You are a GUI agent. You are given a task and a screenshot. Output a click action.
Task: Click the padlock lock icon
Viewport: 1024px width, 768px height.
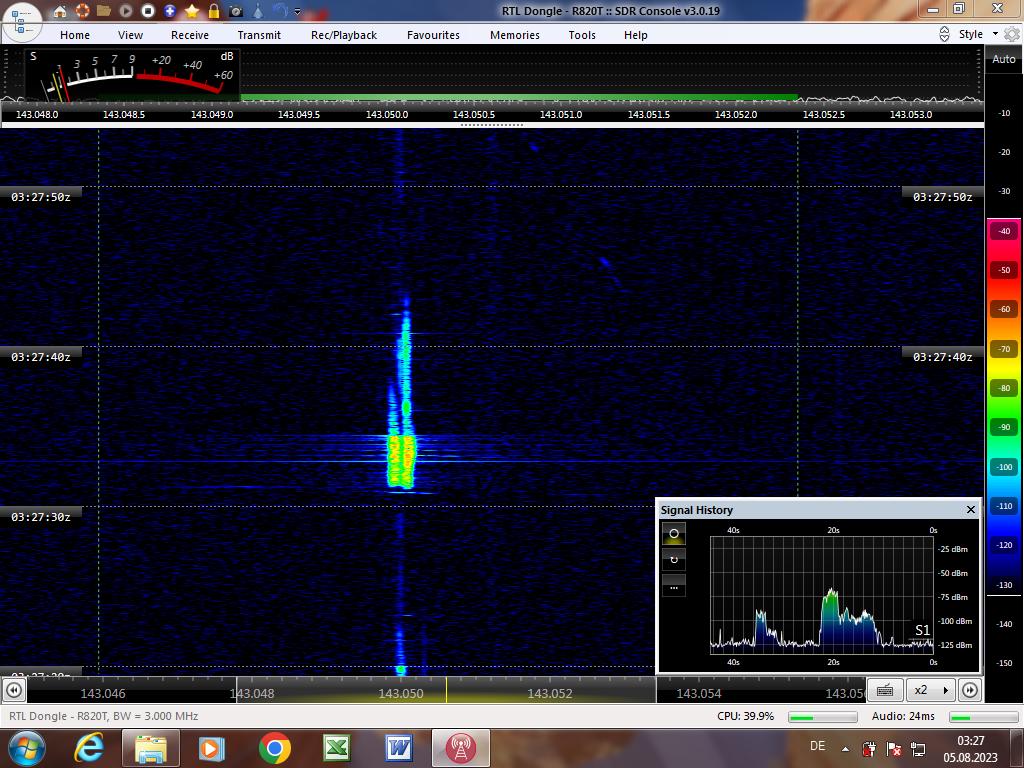coord(214,11)
